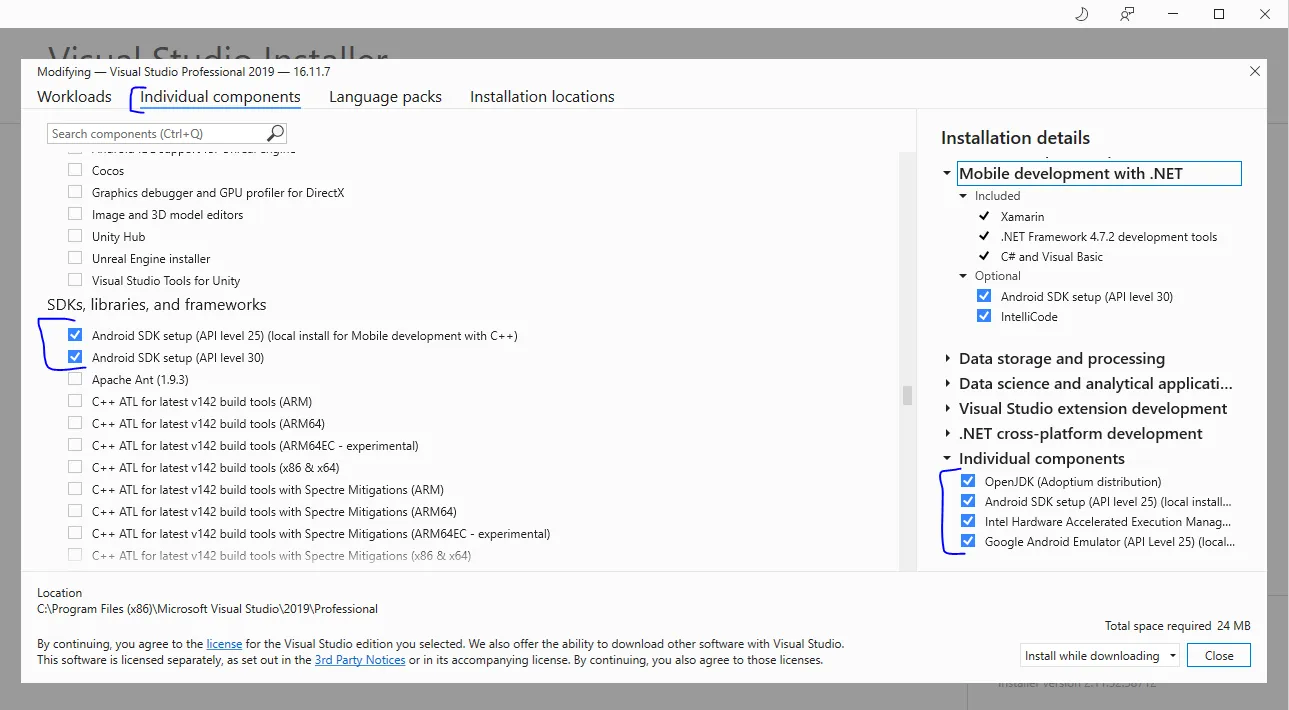Check C++ ATL with Spectre Mitigations (ARM64)

tap(75, 512)
